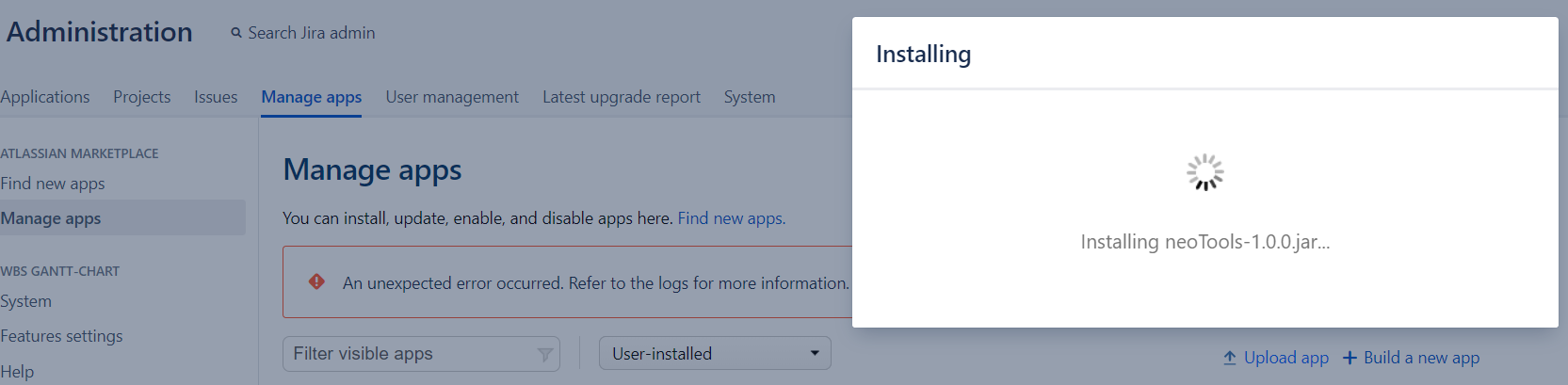
Task: Click the Installing dialog title
Action: [923, 54]
